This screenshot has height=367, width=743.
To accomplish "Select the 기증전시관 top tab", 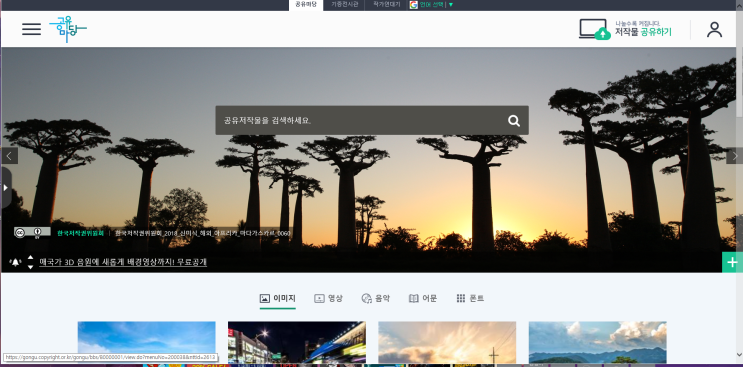I will [x=344, y=5].
